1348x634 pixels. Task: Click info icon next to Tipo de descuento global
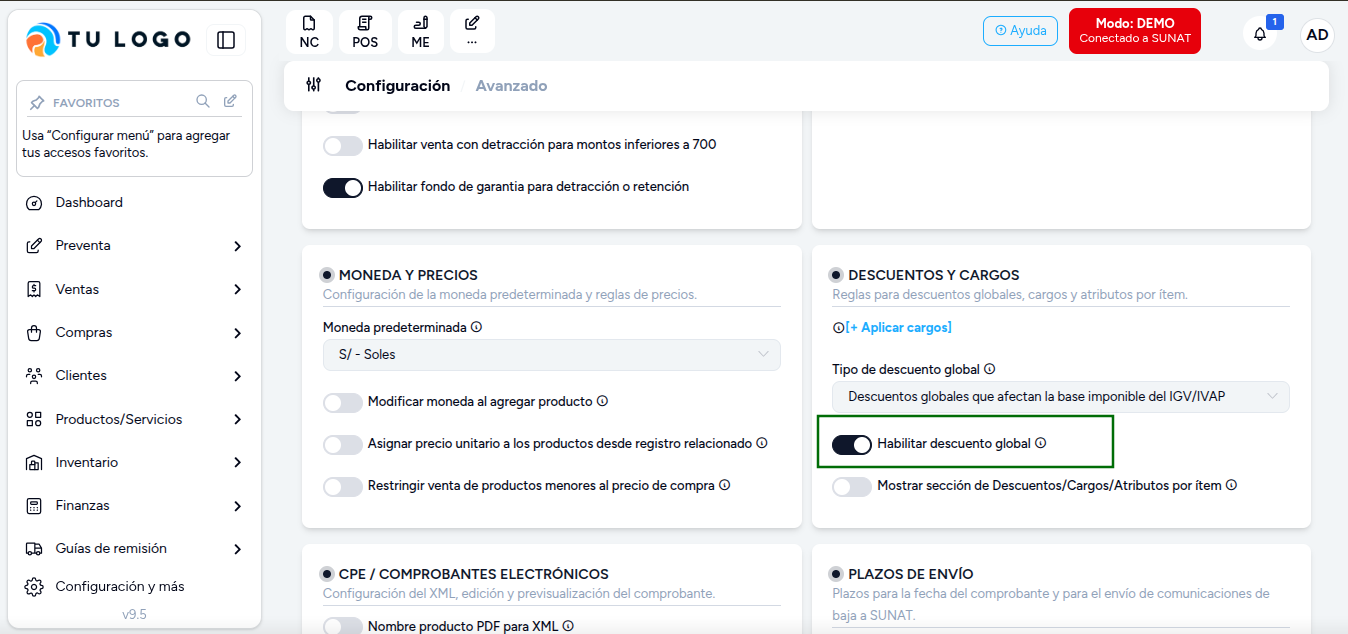coord(990,369)
